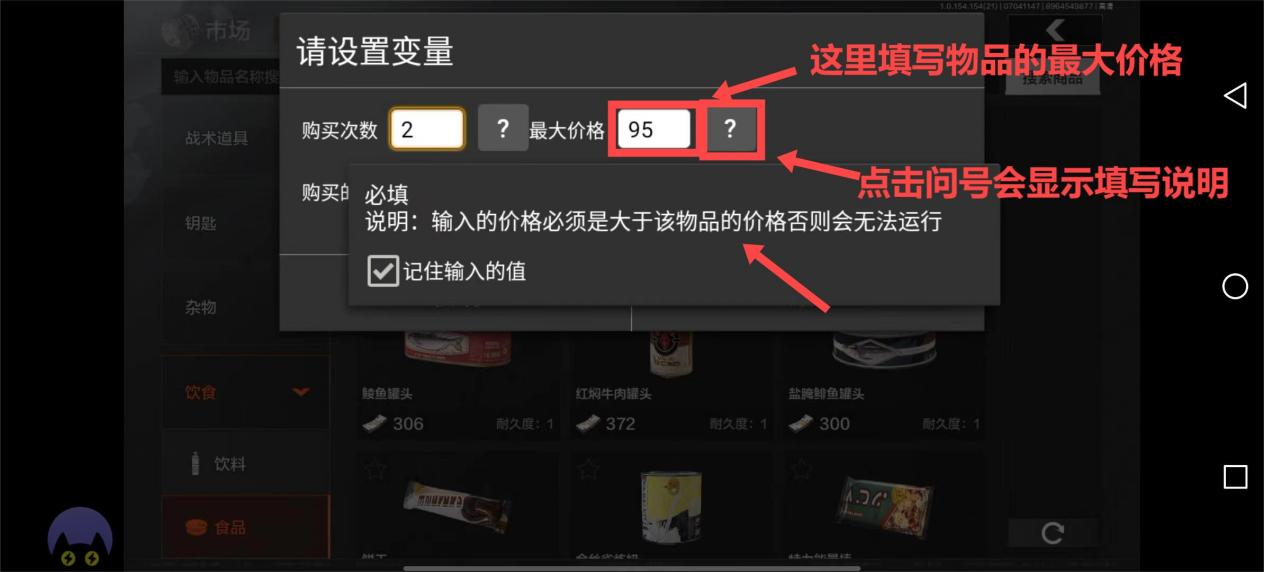The image size is (1264, 572).
Task: Click the back chevron at top right
Action: click(x=1054, y=31)
